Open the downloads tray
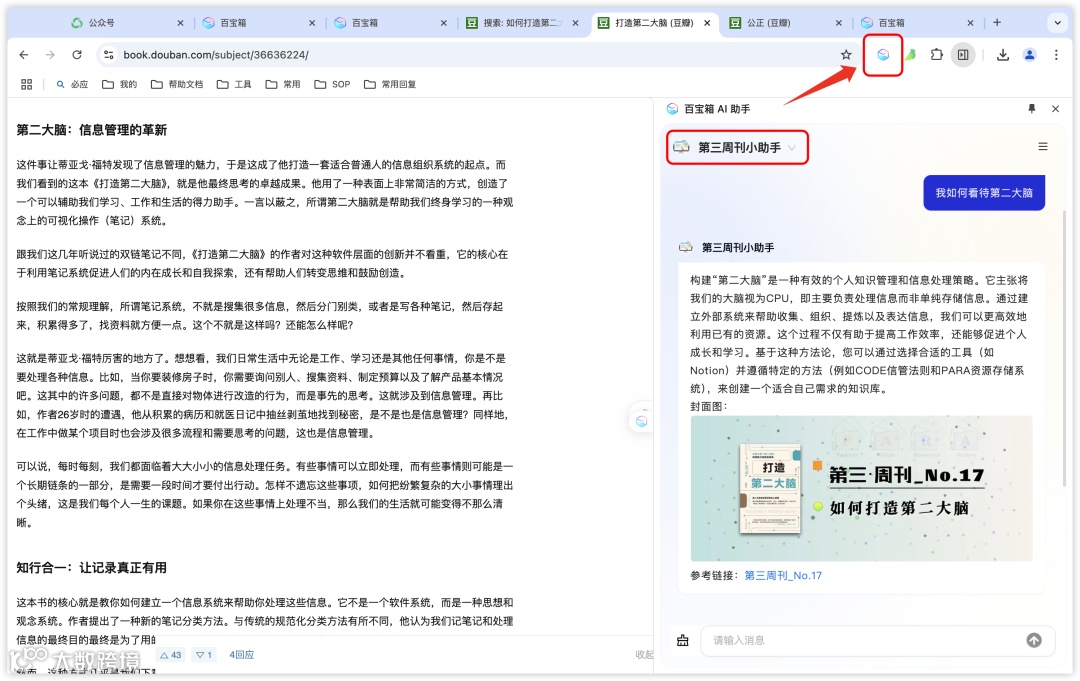The height and width of the screenshot is (681, 1080). click(1003, 54)
